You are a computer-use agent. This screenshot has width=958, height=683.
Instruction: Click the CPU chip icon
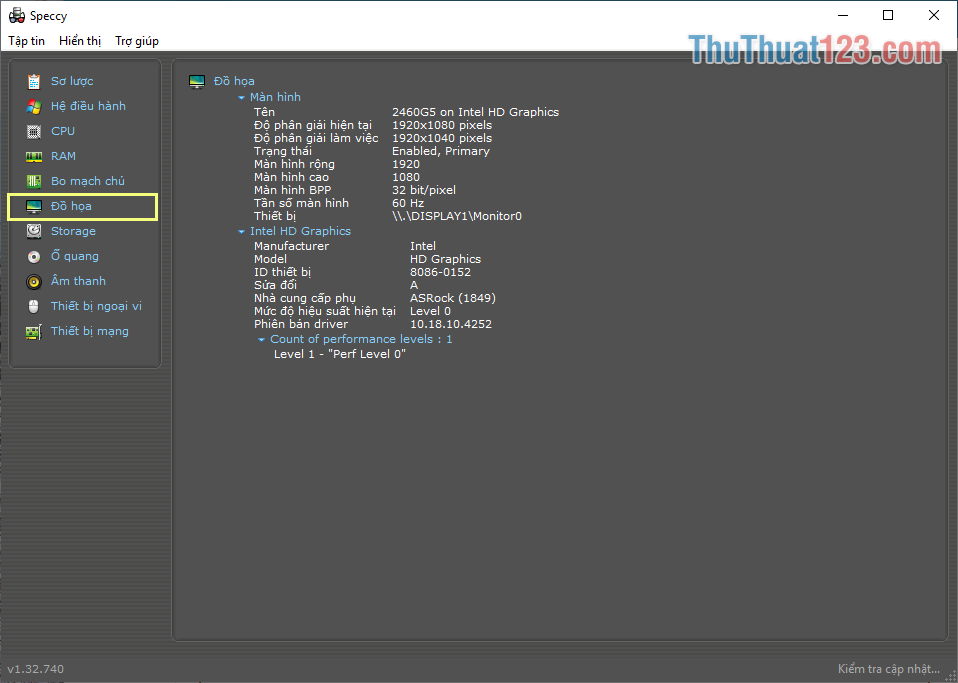click(34, 131)
